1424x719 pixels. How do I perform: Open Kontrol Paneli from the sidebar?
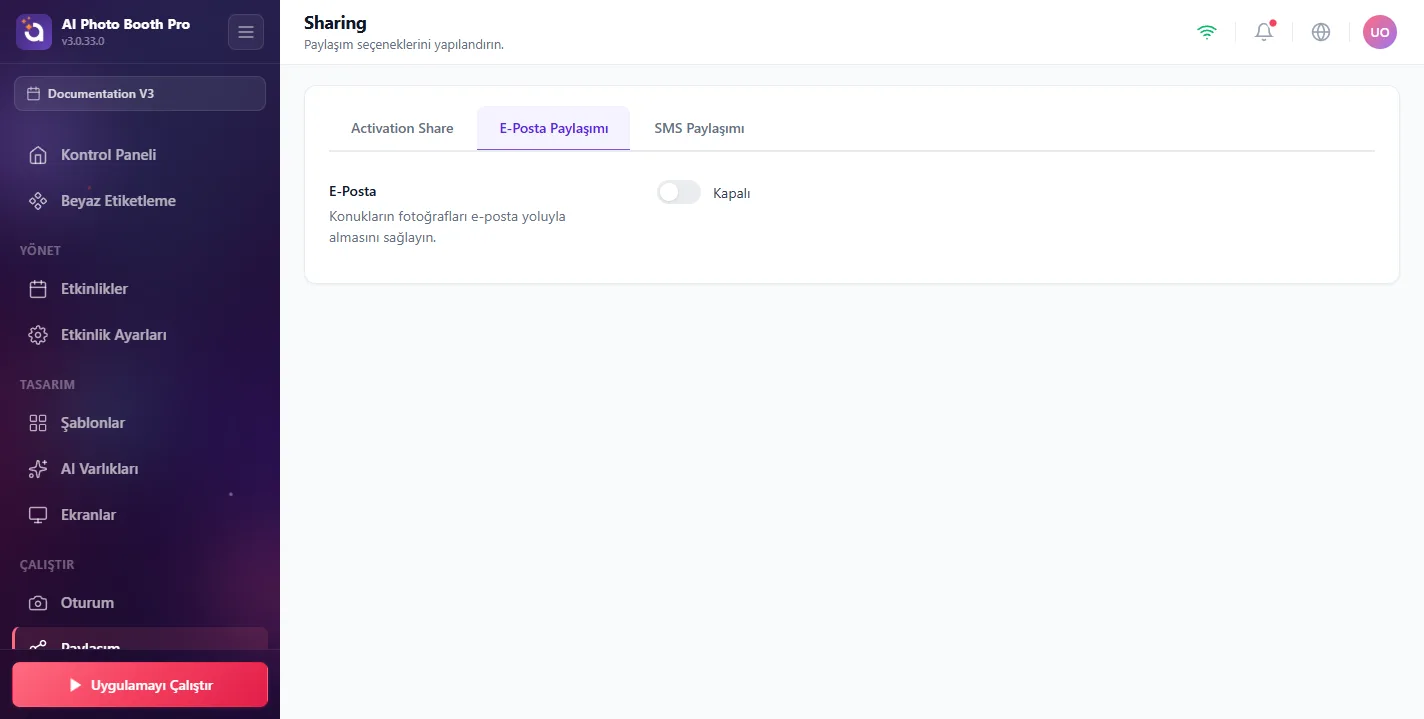(x=140, y=155)
